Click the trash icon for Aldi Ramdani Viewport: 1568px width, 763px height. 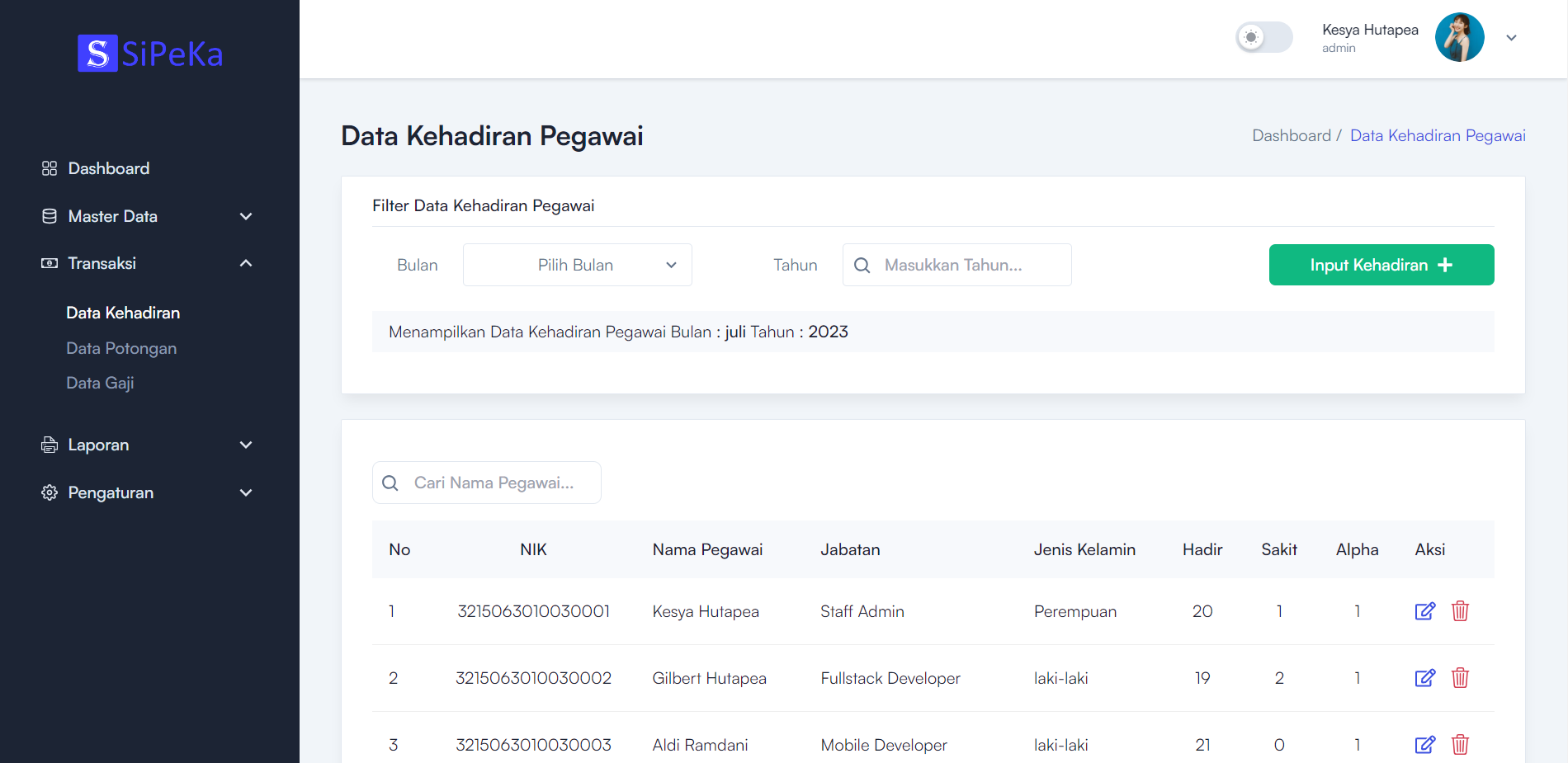[x=1460, y=745]
